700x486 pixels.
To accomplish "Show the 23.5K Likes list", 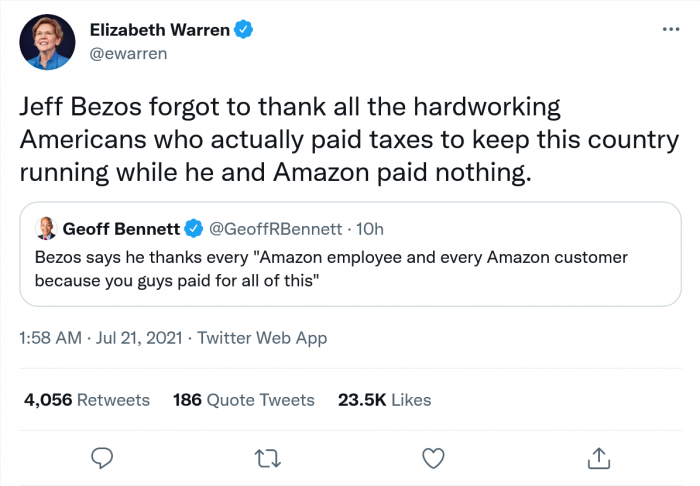I will pos(384,400).
